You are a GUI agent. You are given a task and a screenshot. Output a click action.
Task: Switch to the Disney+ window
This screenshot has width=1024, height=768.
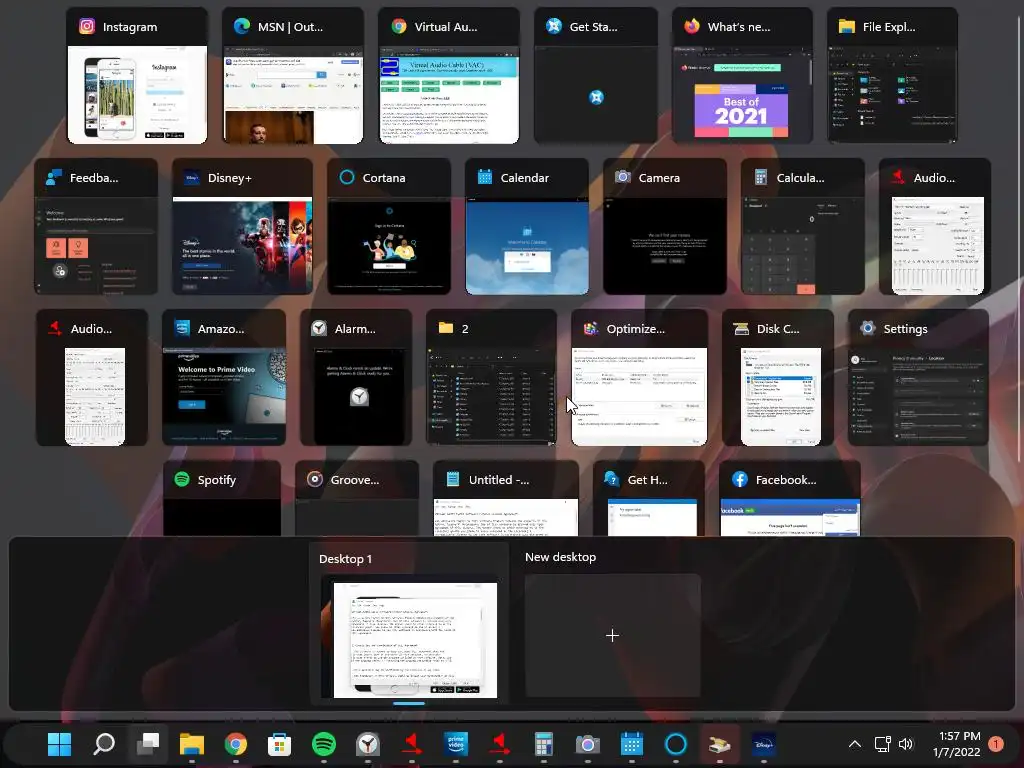tap(242, 227)
